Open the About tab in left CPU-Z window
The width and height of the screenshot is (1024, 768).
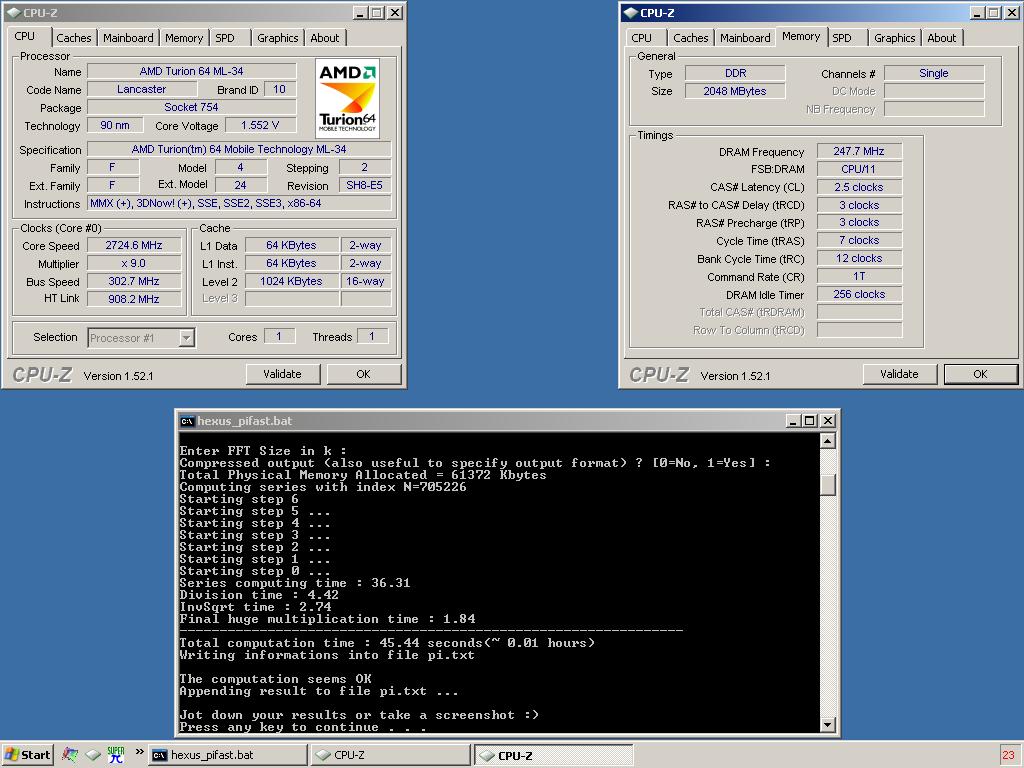point(325,38)
